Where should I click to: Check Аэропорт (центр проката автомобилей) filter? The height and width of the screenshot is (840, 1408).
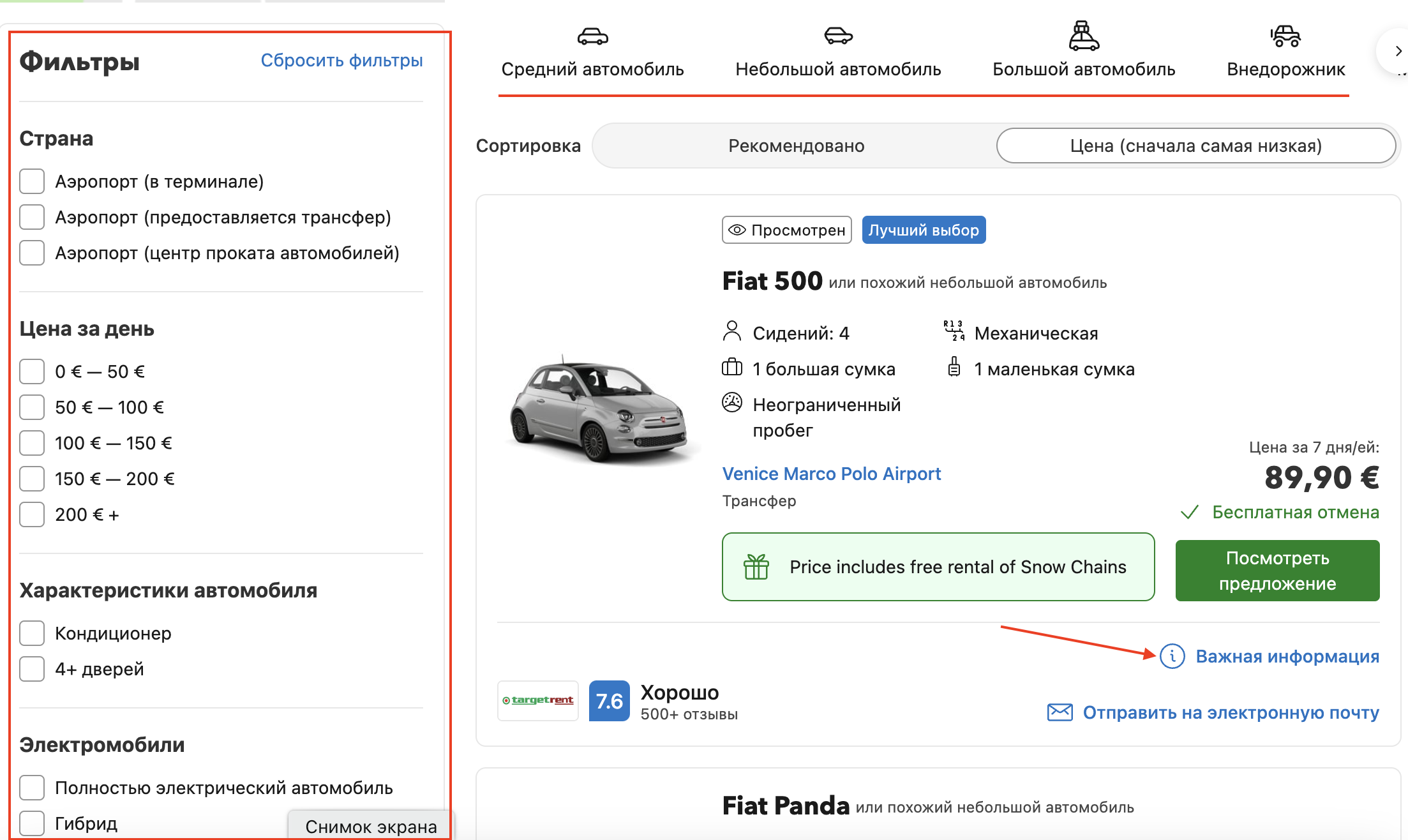point(32,253)
